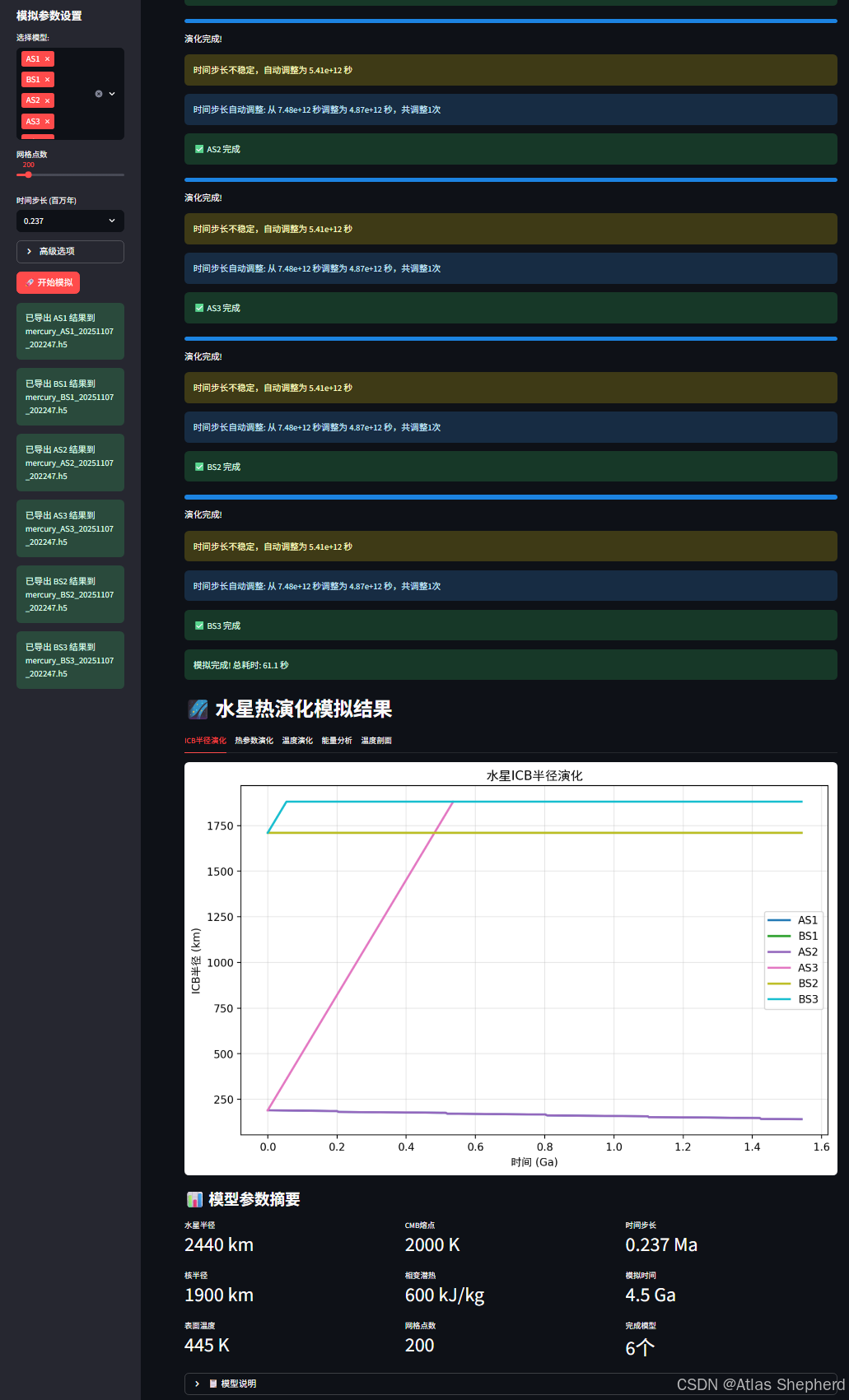849x1400 pixels.
Task: Switch to the 热参数演化 tab
Action: 254,741
